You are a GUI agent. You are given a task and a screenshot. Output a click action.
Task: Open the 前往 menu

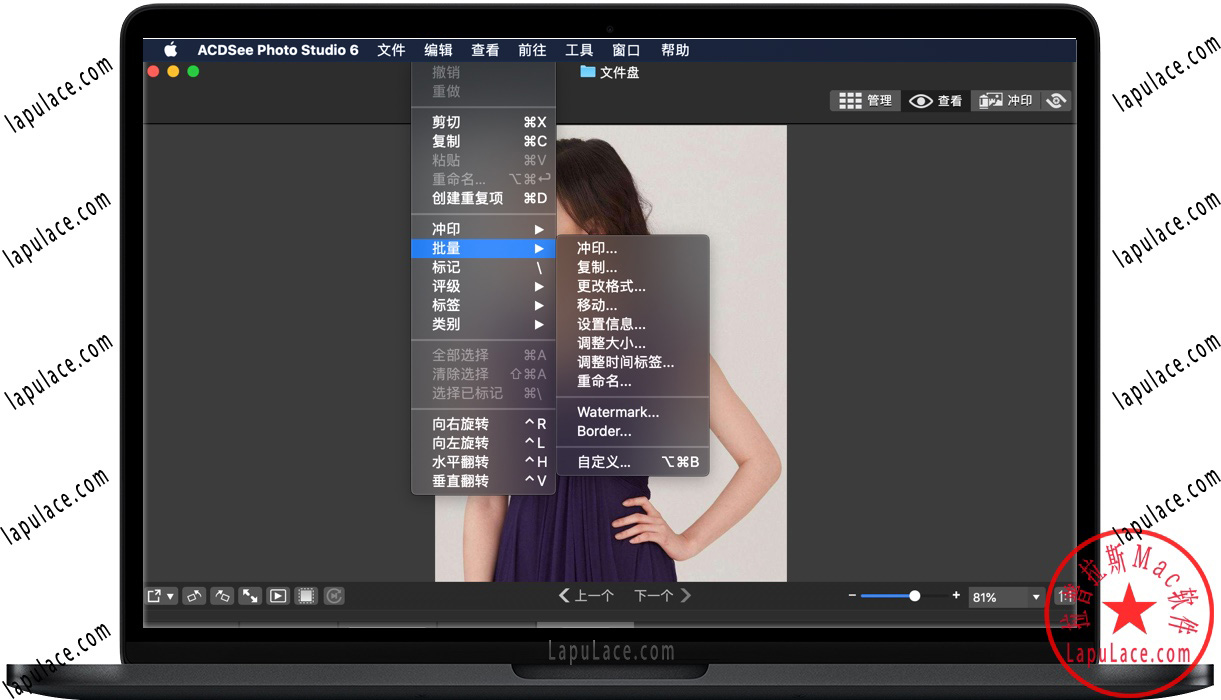point(532,50)
